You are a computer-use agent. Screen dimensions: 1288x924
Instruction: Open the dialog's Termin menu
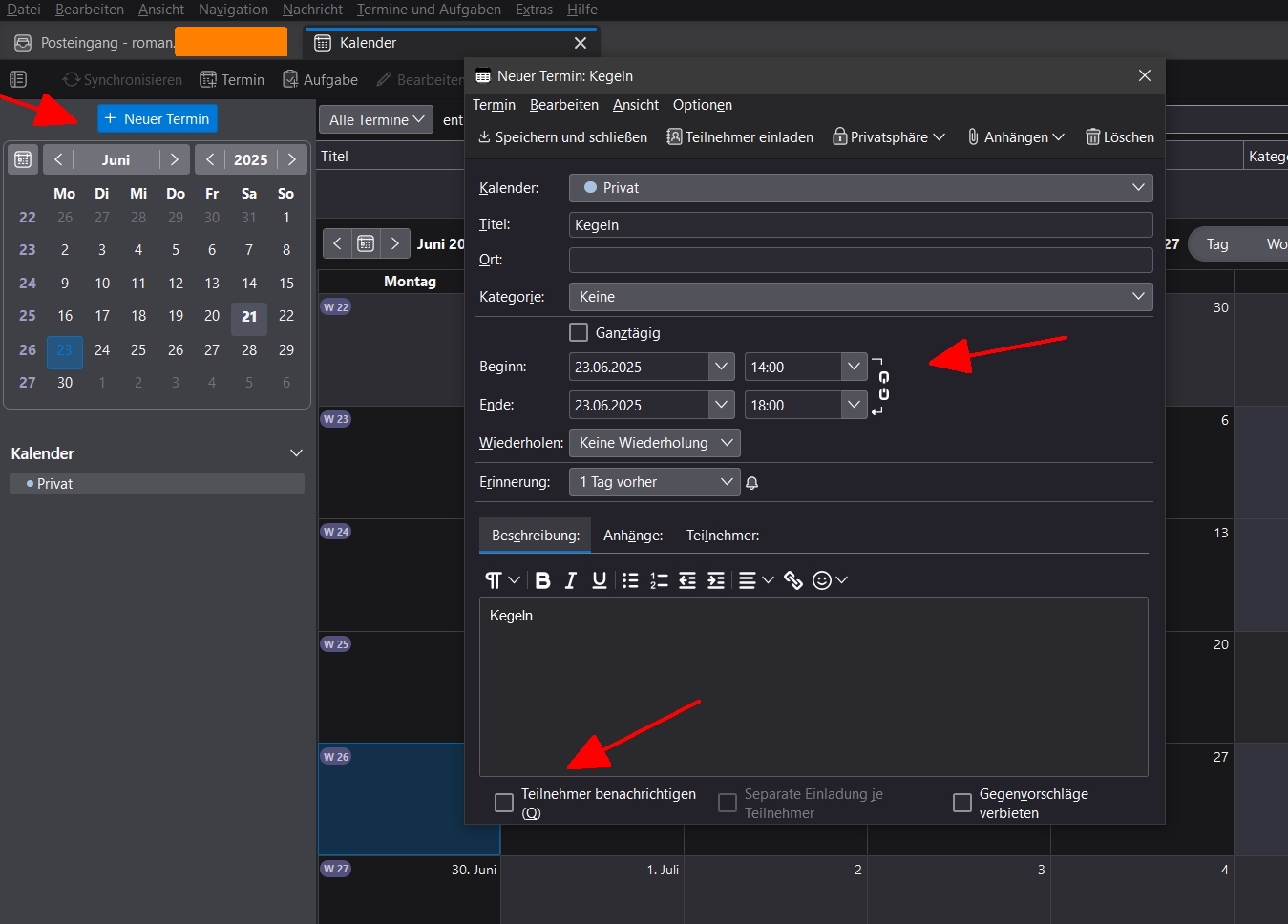click(494, 105)
